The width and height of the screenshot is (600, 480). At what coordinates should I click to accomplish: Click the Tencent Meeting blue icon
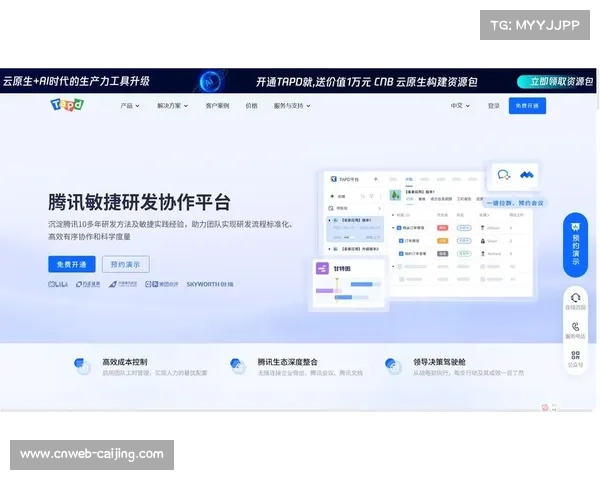click(527, 175)
